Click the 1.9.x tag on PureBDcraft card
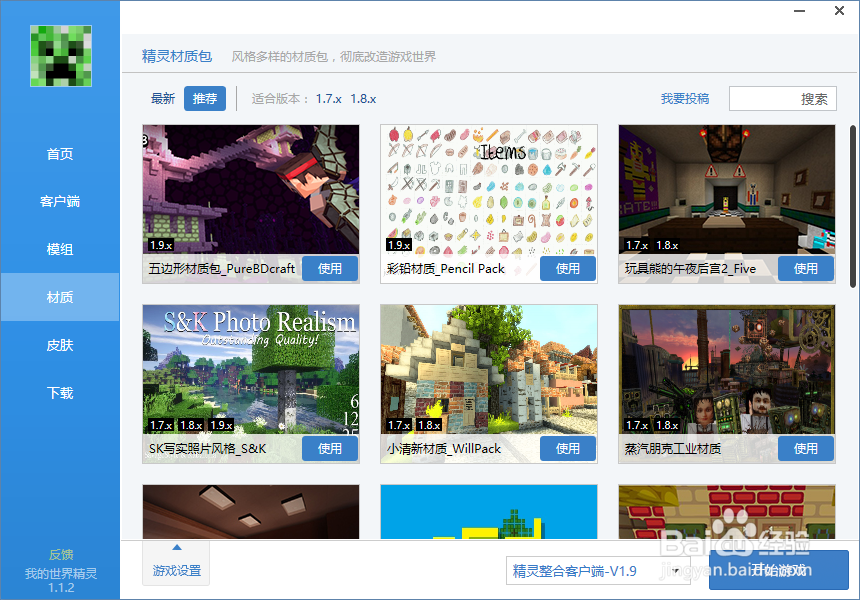Viewport: 860px width, 600px height. tap(161, 245)
